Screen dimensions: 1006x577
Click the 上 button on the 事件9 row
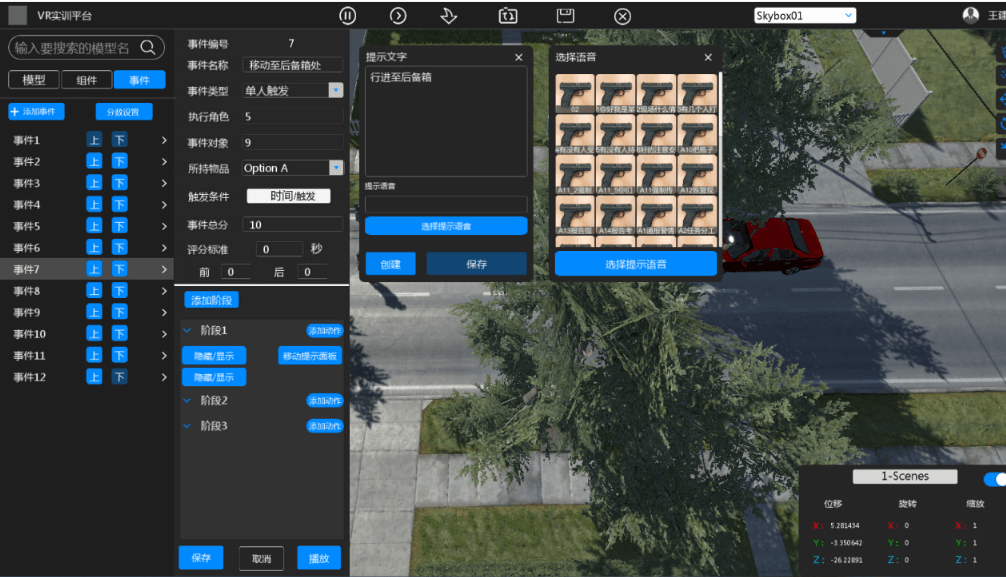coord(94,312)
